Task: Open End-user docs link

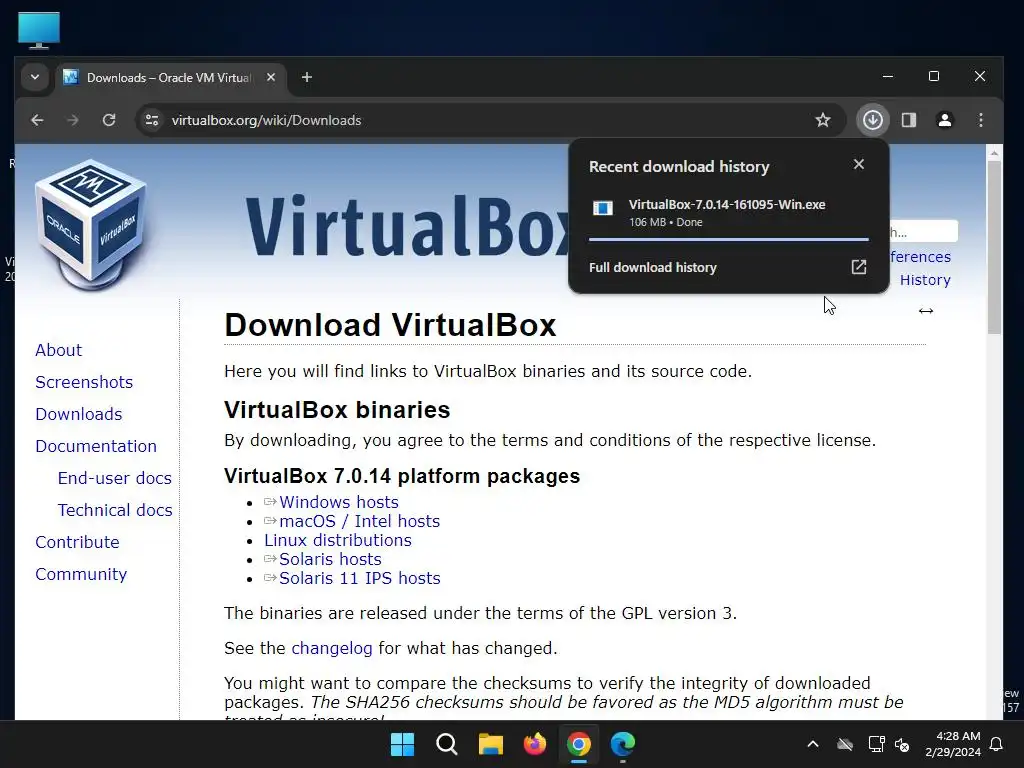Action: (x=115, y=478)
